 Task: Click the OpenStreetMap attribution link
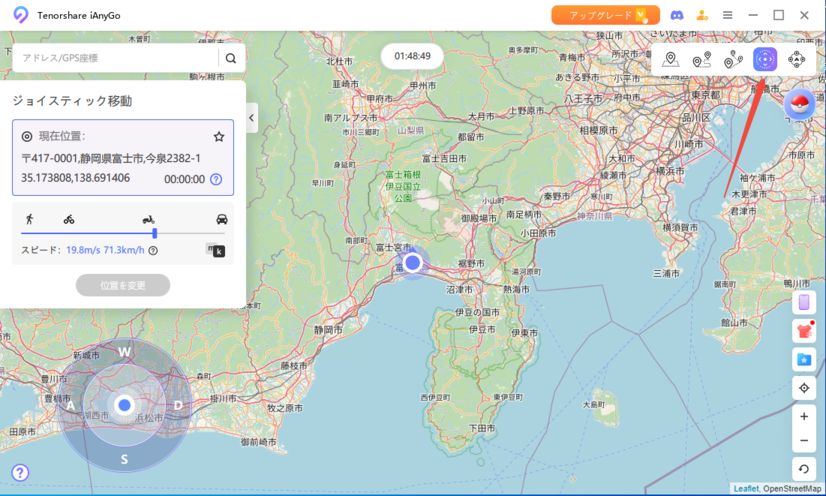pos(792,489)
